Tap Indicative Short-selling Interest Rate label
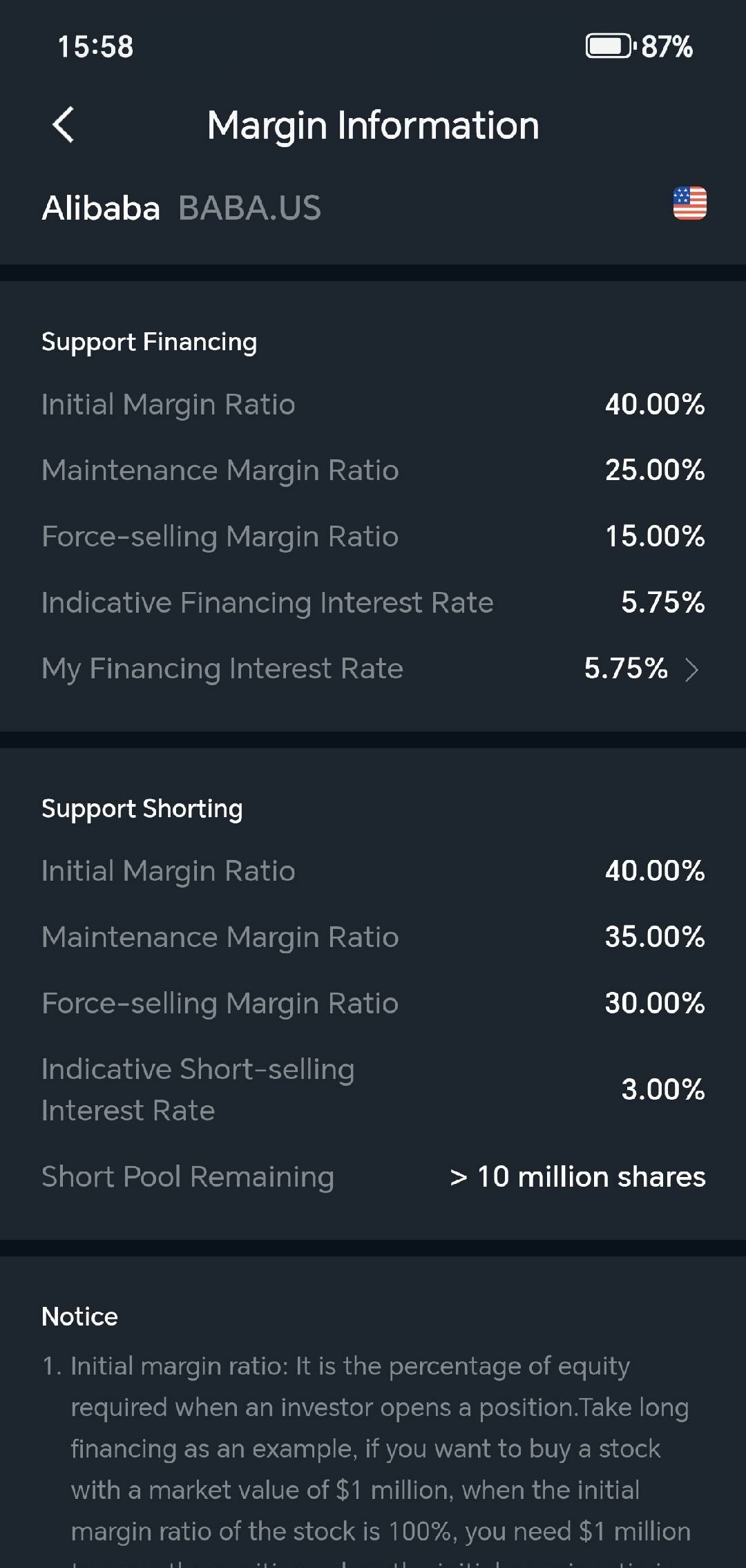The image size is (746, 1568). pos(198,1089)
